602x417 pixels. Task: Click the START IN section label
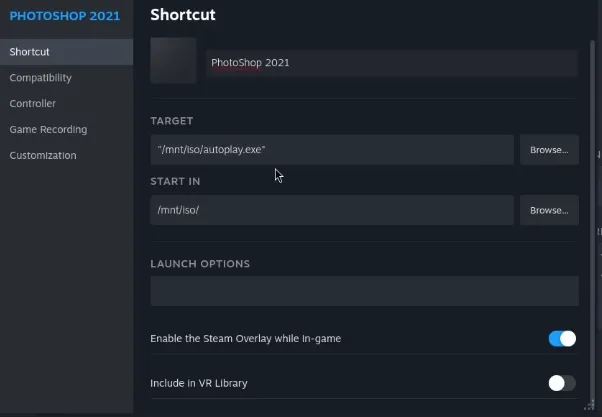(x=175, y=181)
